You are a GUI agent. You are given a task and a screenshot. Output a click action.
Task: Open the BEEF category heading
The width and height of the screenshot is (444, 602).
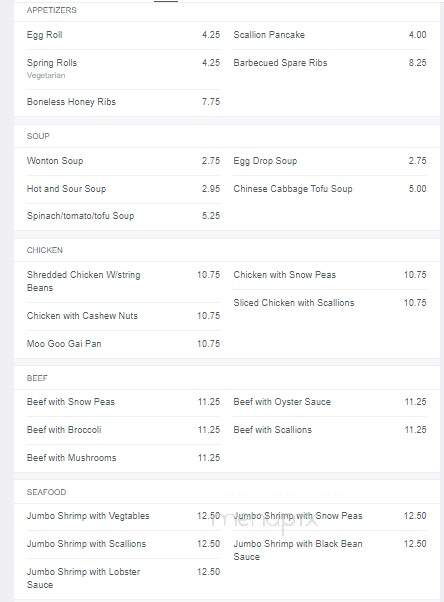tap(37, 378)
